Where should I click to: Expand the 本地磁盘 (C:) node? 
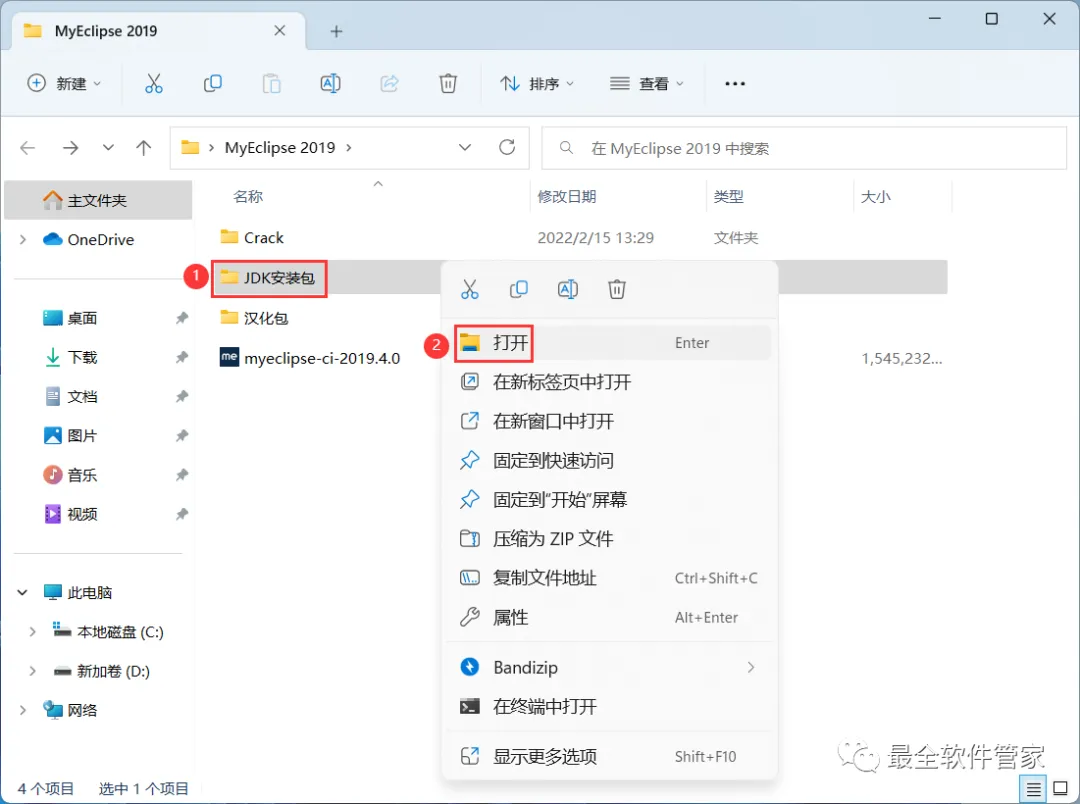point(32,632)
